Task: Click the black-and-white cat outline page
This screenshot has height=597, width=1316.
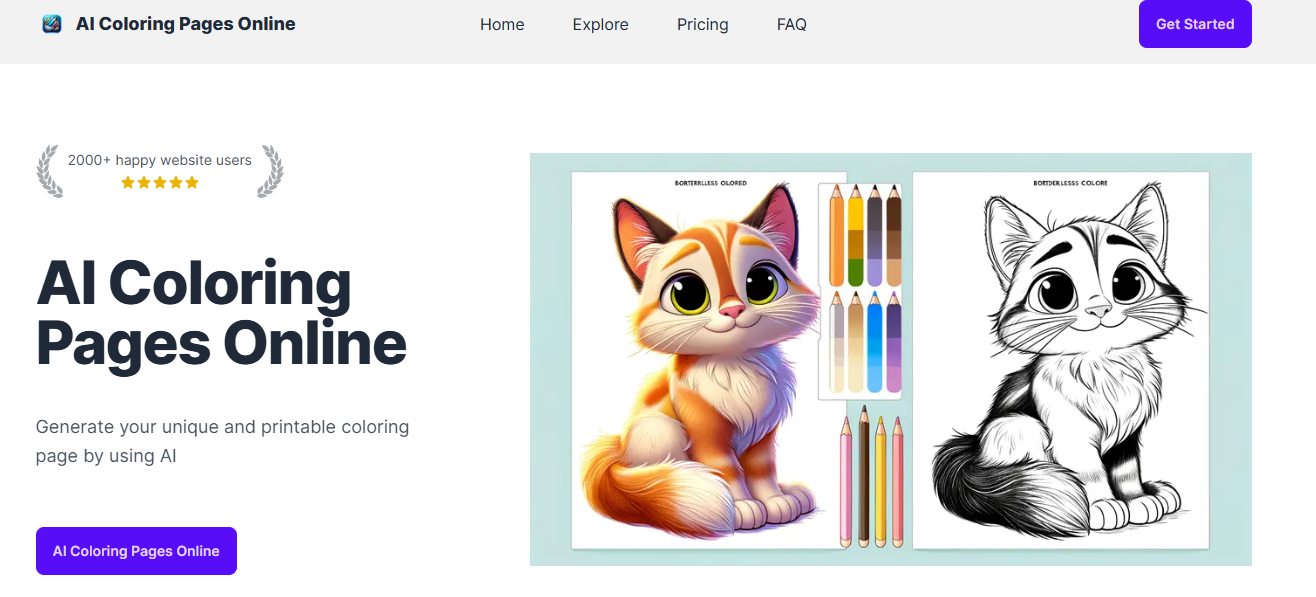Action: (1061, 360)
